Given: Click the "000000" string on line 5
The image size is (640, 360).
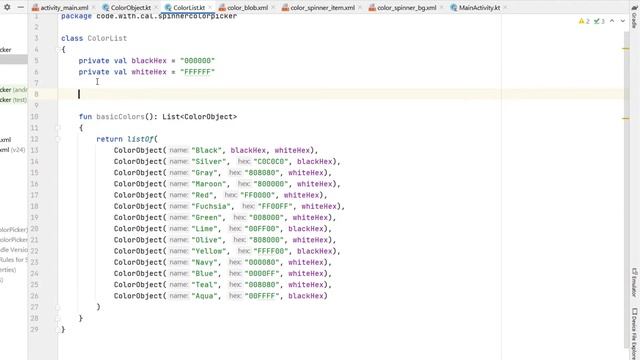Looking at the screenshot, I should [198, 61].
